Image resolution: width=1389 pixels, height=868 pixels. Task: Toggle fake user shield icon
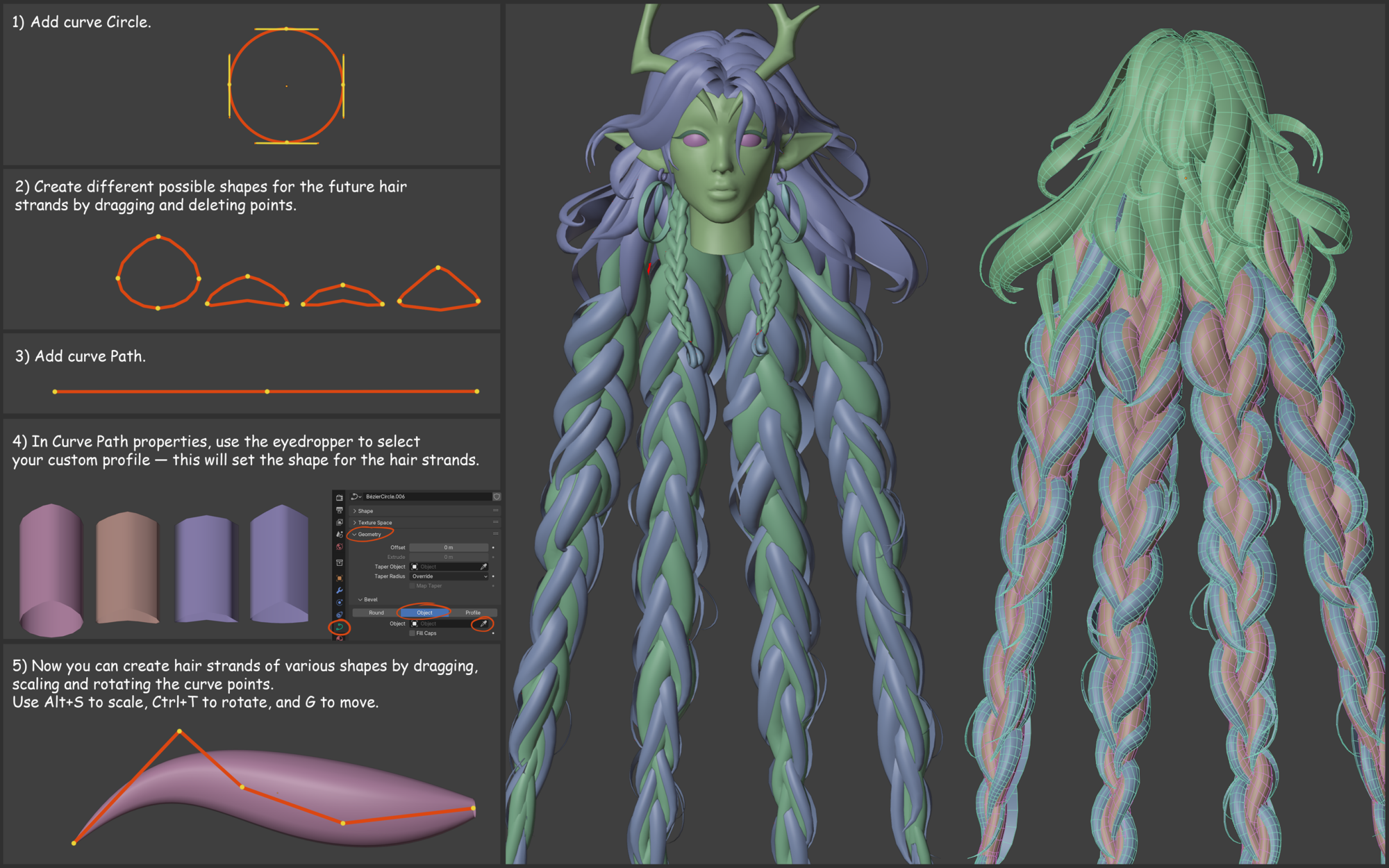[x=497, y=496]
